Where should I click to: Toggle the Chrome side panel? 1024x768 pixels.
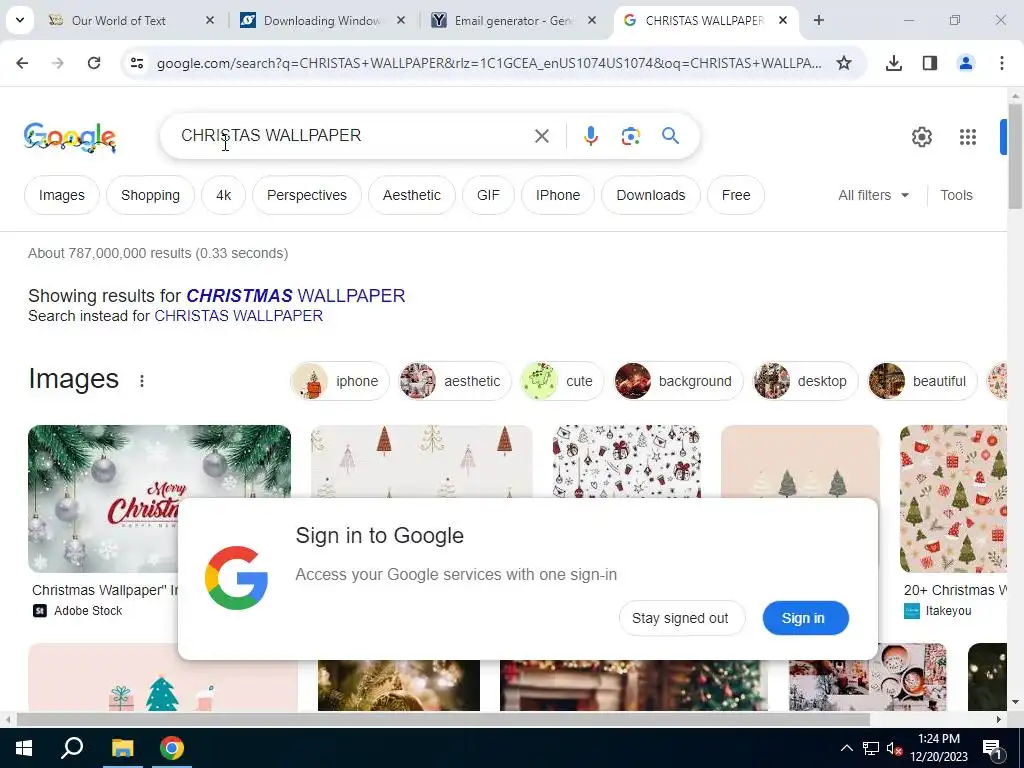point(930,63)
